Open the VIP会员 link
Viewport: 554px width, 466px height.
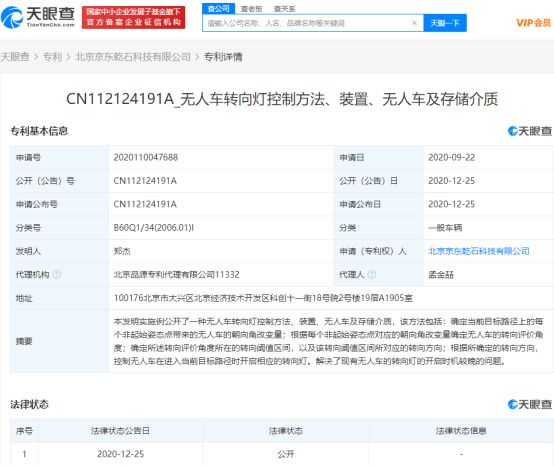[533, 23]
